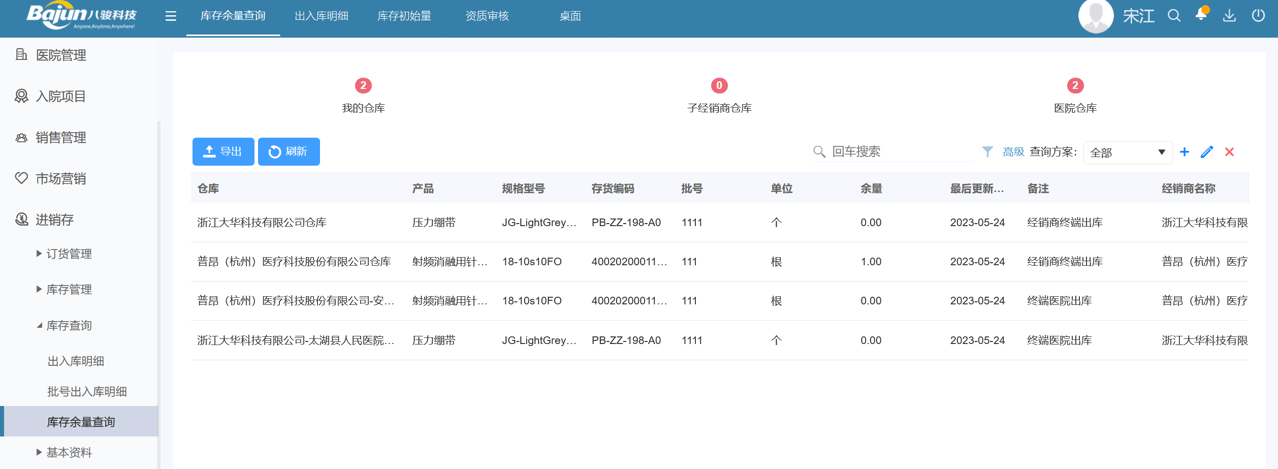Click the 导出 export button
The width and height of the screenshot is (1278, 469).
[x=223, y=152]
